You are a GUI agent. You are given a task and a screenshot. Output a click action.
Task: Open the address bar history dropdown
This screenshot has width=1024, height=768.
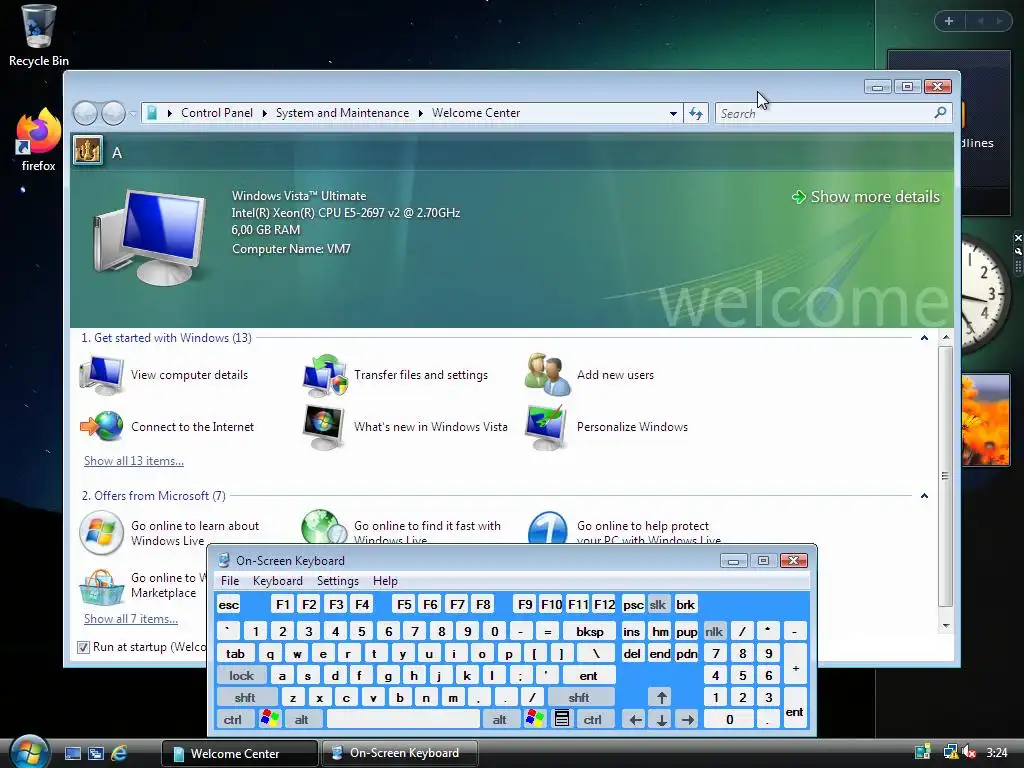pos(673,114)
